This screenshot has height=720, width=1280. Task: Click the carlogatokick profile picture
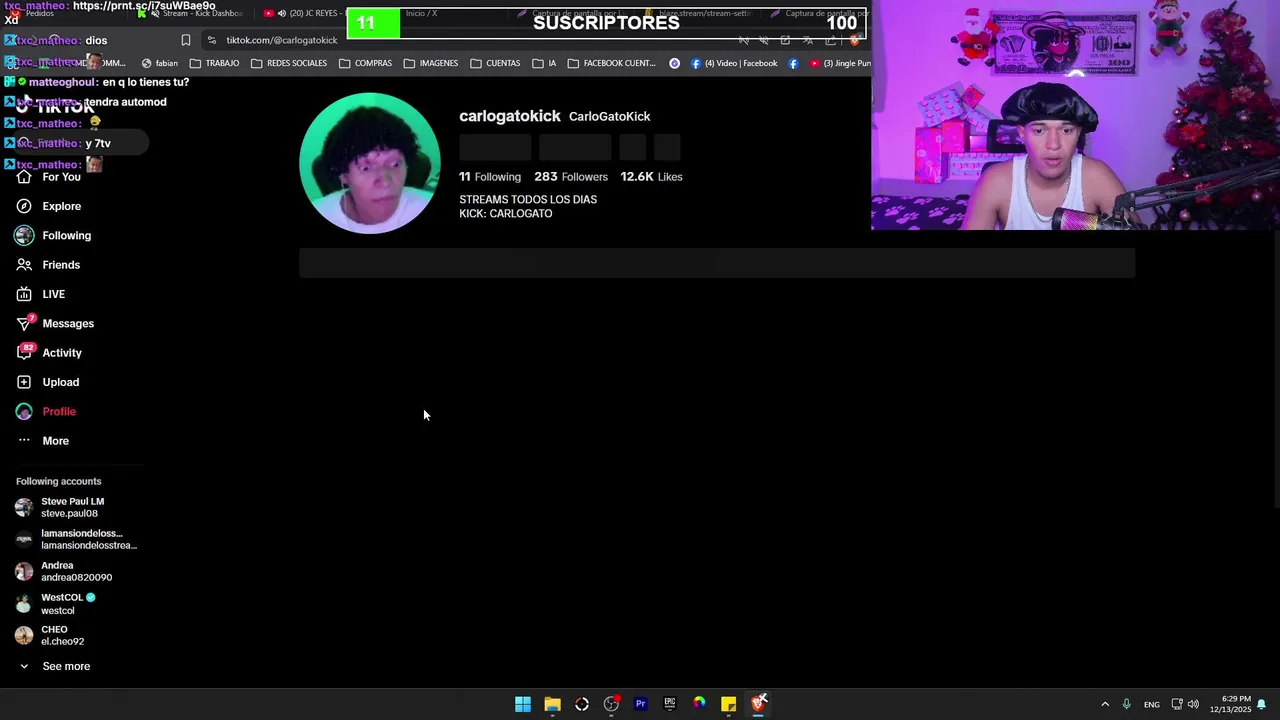click(369, 164)
